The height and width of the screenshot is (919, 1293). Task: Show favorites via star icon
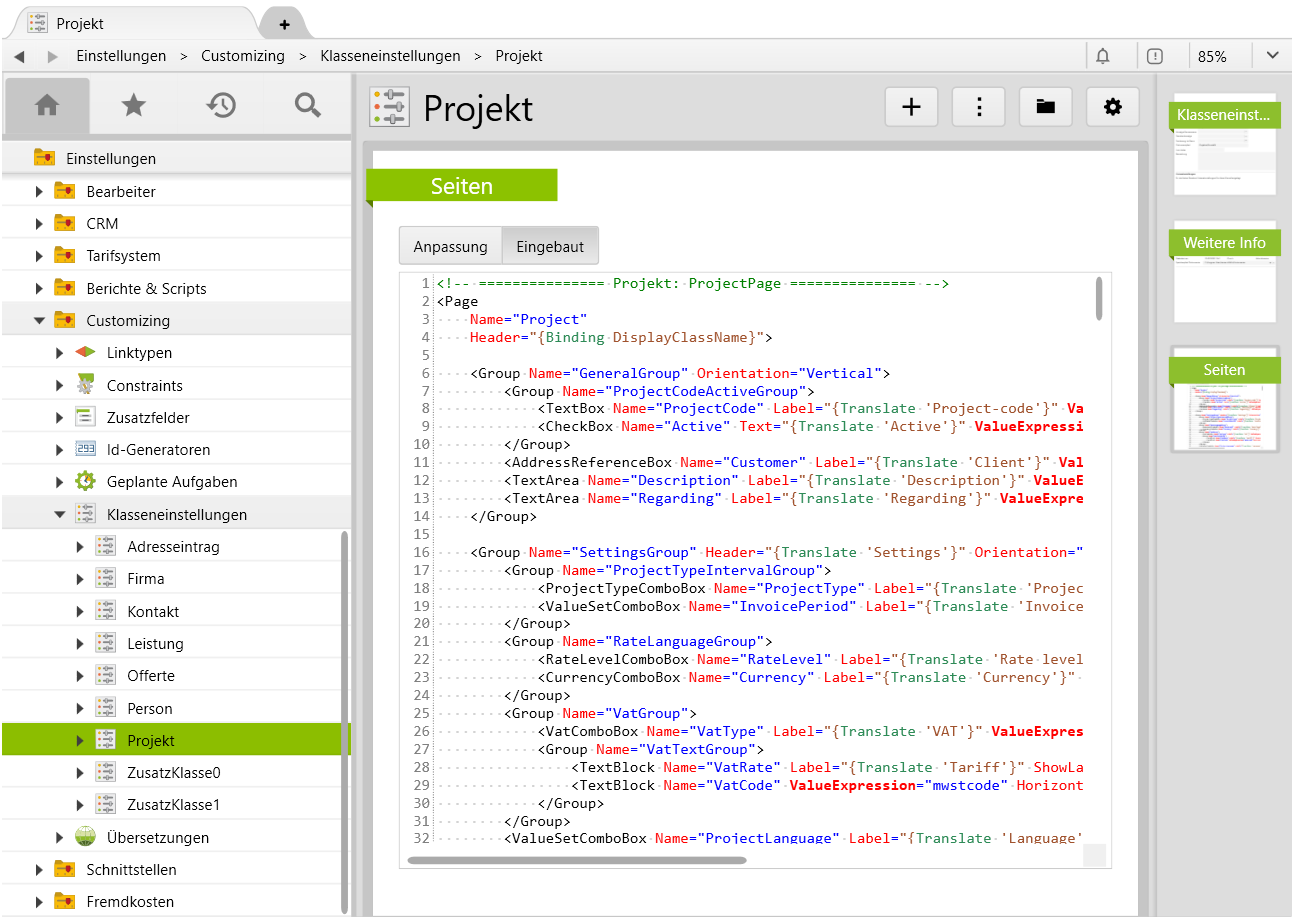(133, 106)
